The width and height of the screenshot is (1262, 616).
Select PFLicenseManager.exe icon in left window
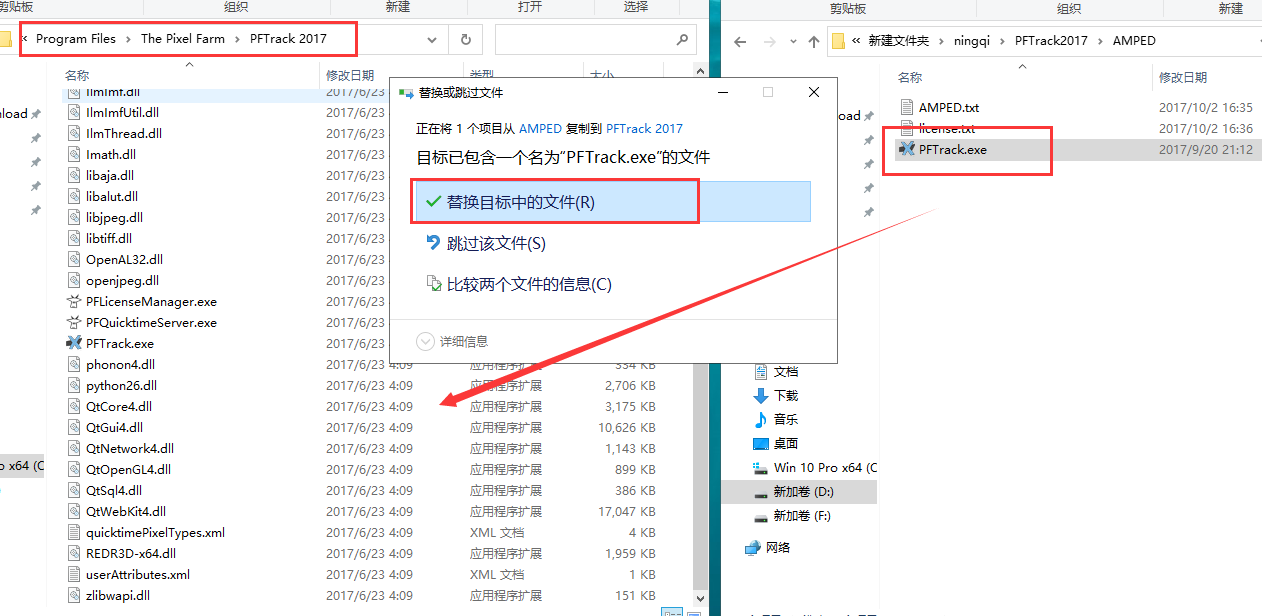(74, 302)
